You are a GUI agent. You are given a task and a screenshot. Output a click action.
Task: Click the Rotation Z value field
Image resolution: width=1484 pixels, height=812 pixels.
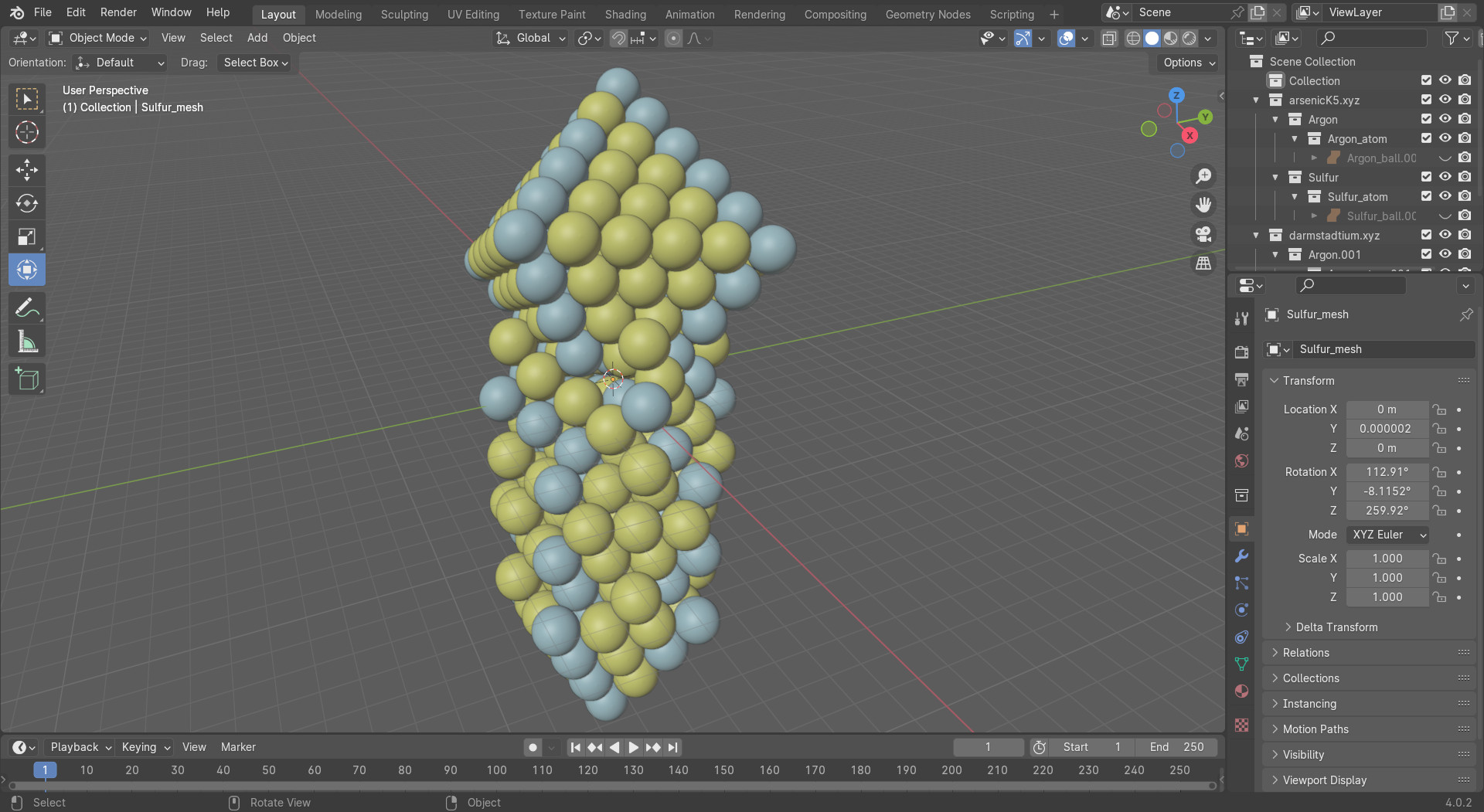coord(1387,511)
